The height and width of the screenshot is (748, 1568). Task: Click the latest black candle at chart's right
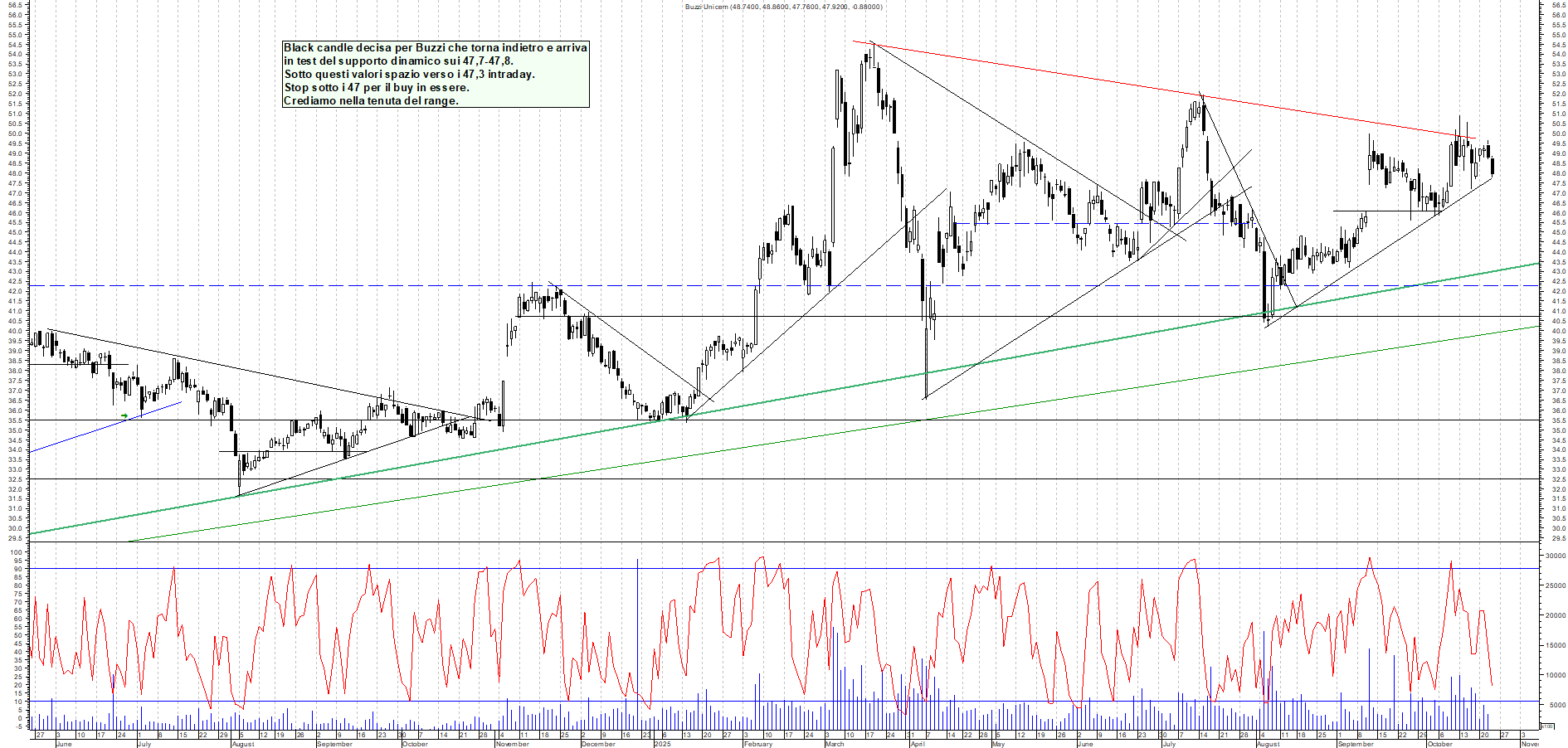point(1493,166)
